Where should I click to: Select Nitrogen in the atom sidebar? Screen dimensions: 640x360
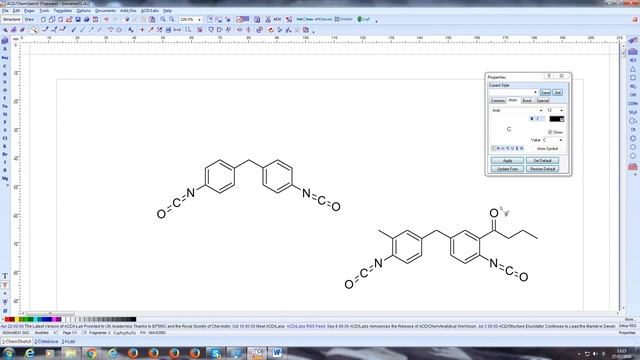(x=5, y=82)
